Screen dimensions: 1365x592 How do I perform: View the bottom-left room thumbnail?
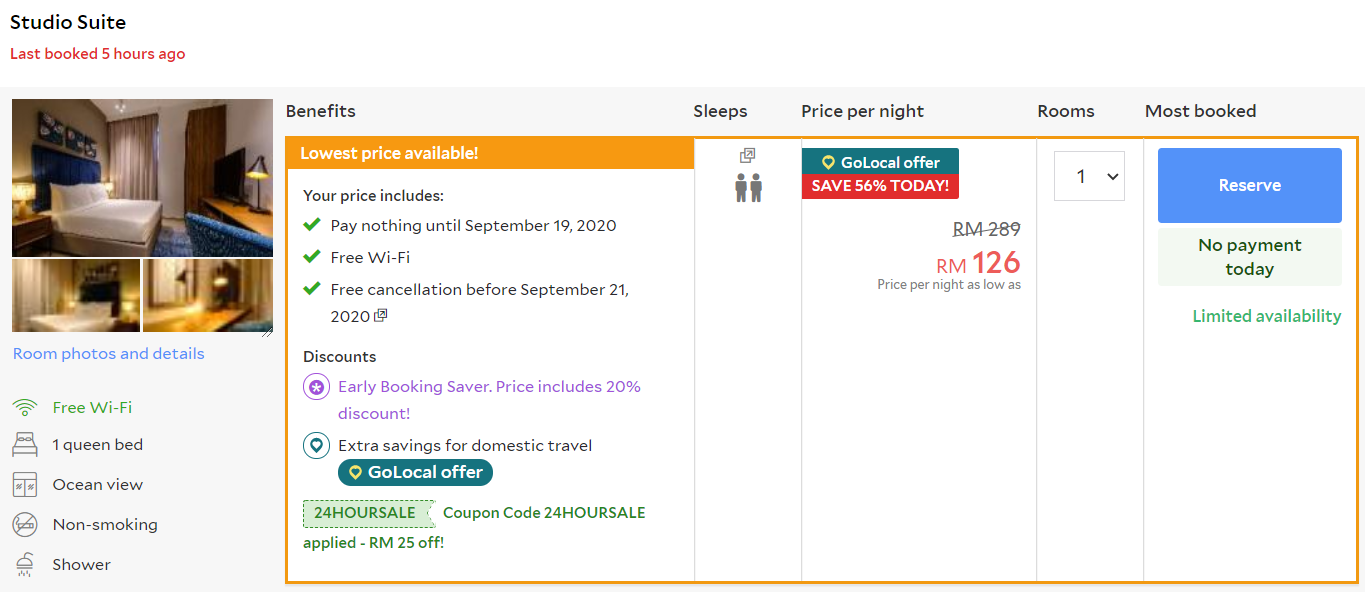point(76,295)
